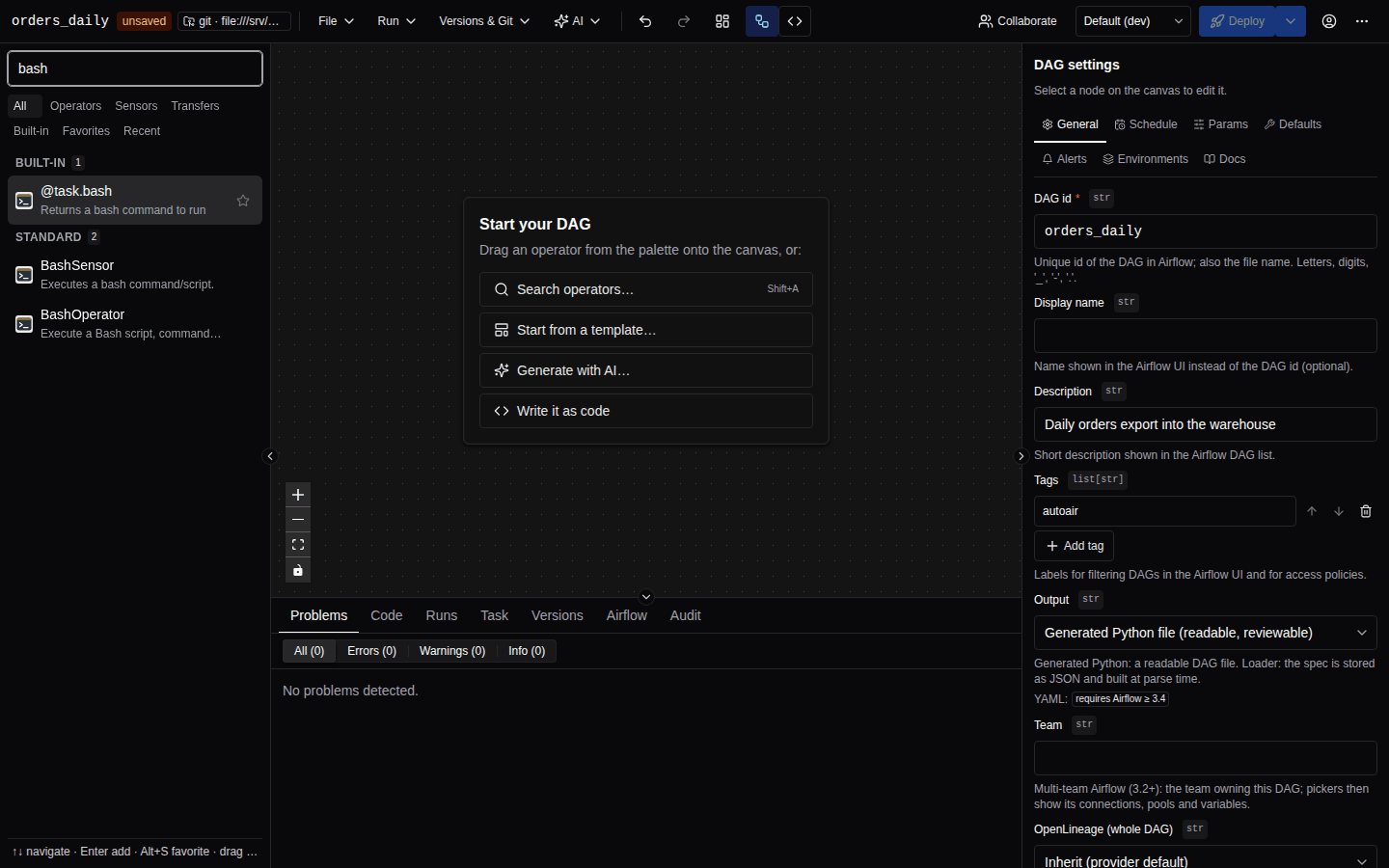Open the Alerts settings tab

[1064, 159]
